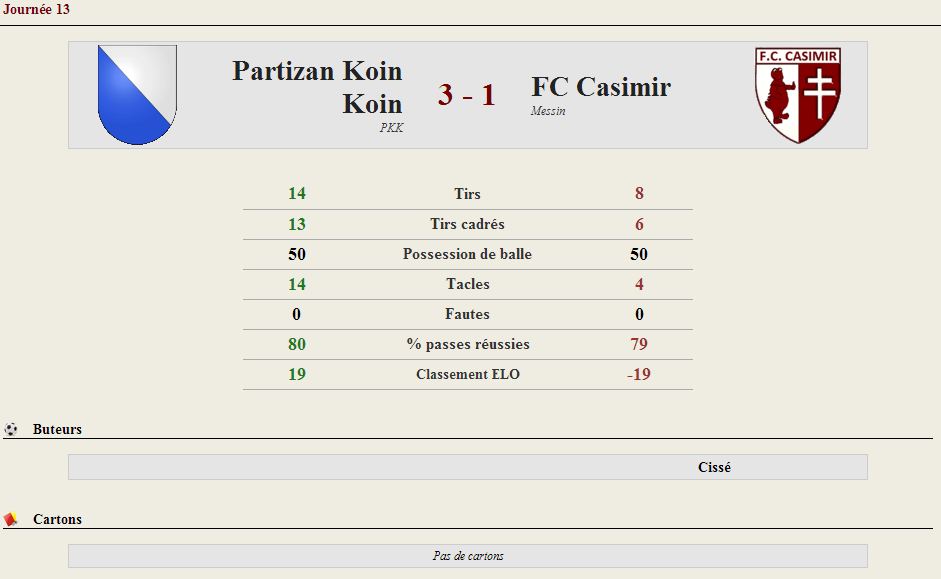
Task: Click the soccer ball icon beside Buteurs
Action: coord(10,429)
